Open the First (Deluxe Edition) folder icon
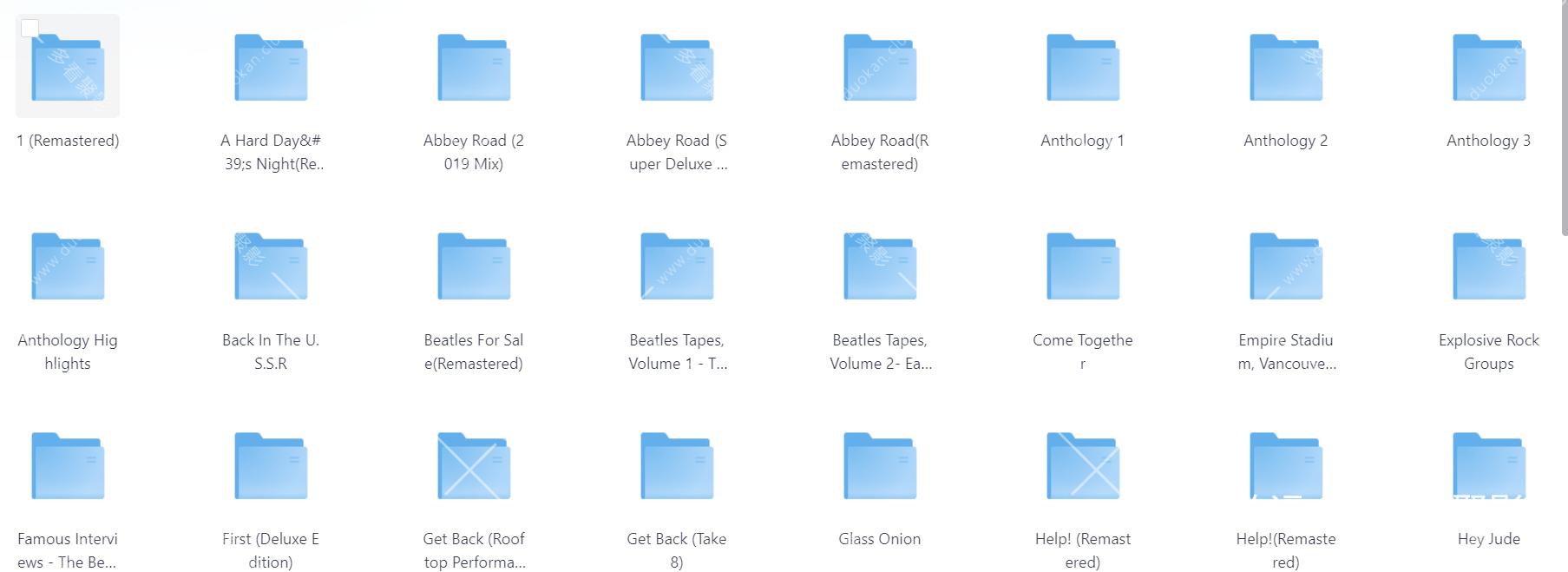Viewport: 1568px width, 572px height. (x=271, y=465)
